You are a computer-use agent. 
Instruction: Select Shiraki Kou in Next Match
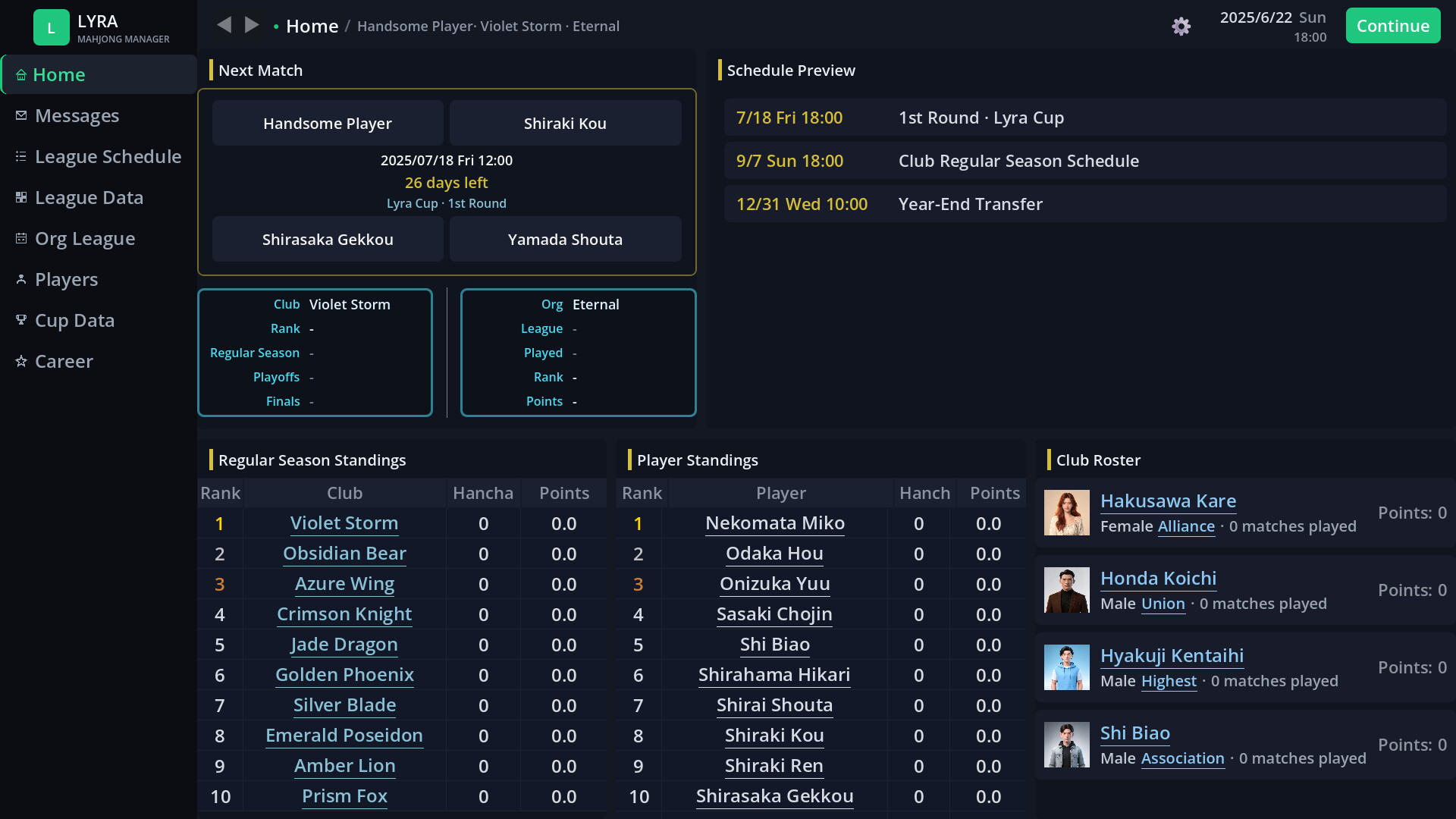[565, 123]
